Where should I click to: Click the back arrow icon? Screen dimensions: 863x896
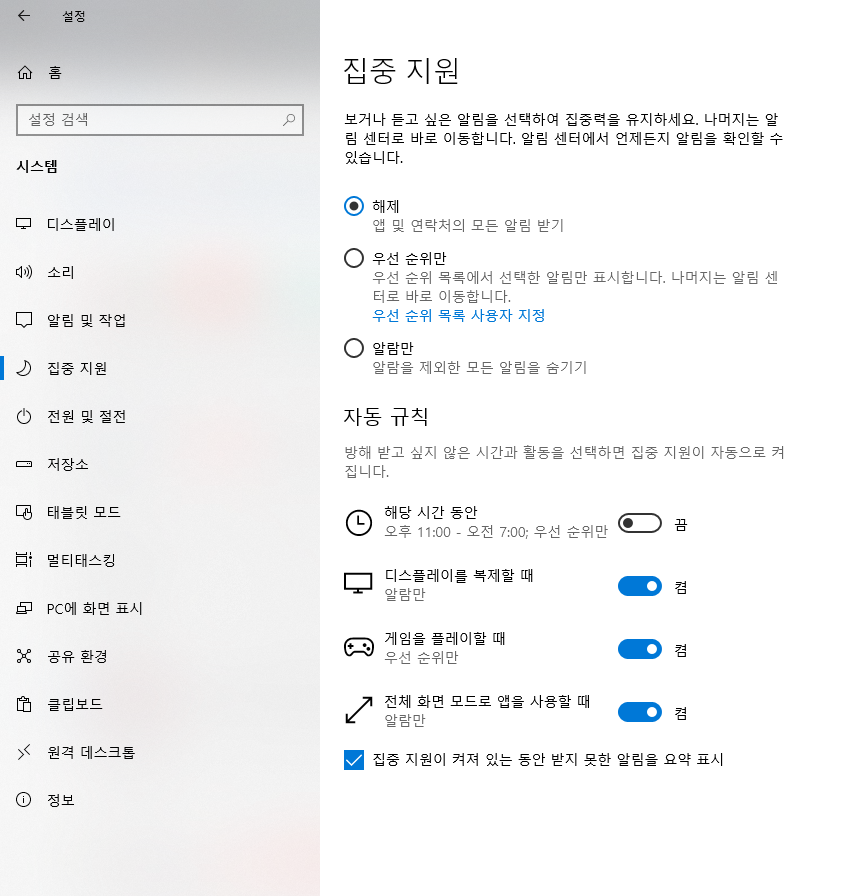click(x=24, y=16)
